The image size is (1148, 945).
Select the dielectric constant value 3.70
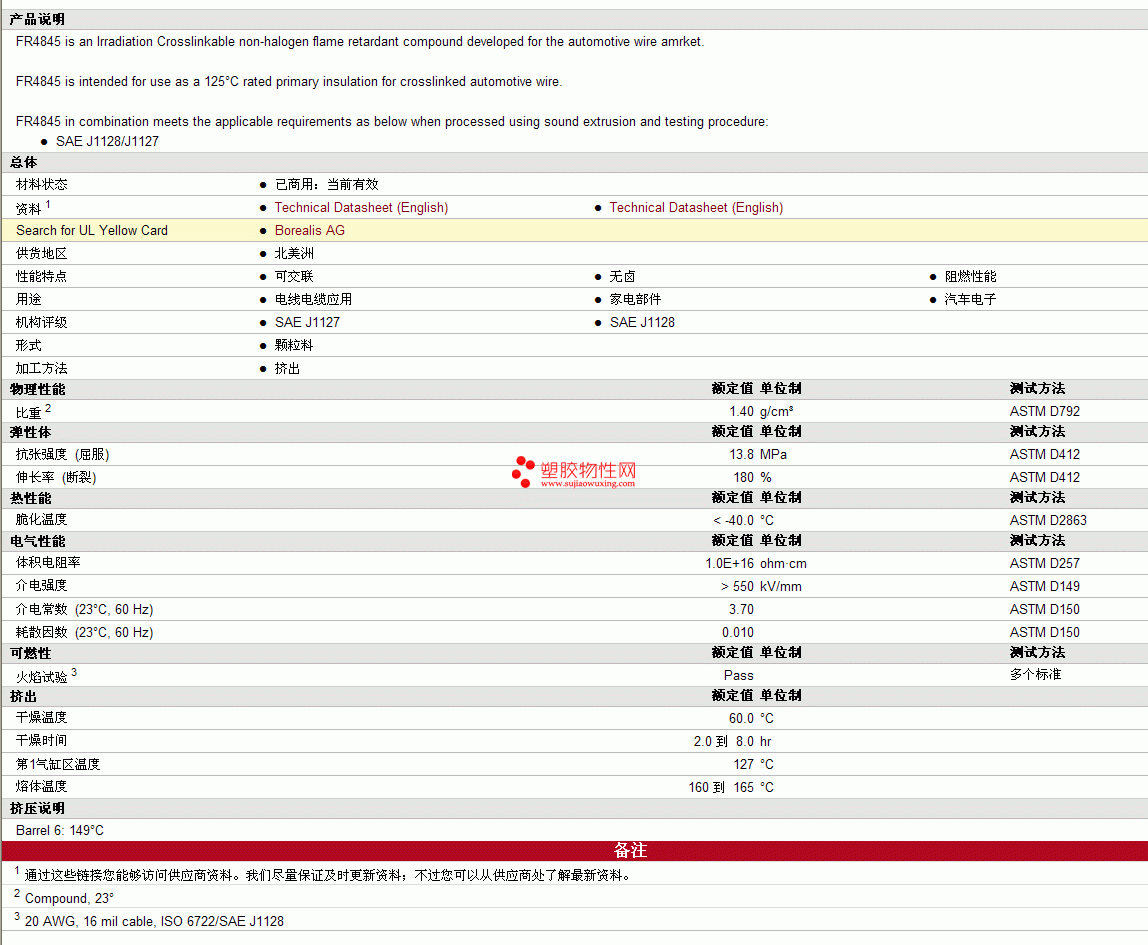pos(741,610)
